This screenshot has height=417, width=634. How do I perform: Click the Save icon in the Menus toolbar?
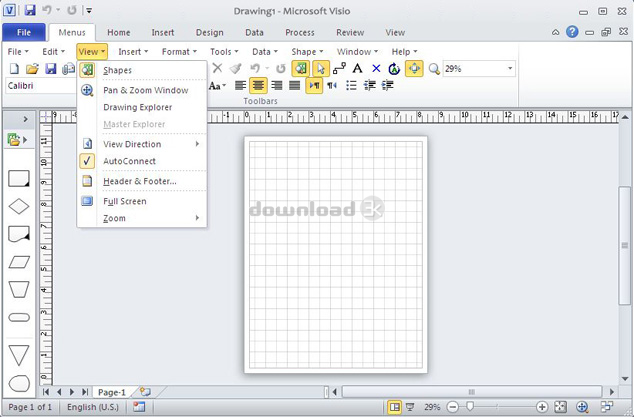pos(51,69)
